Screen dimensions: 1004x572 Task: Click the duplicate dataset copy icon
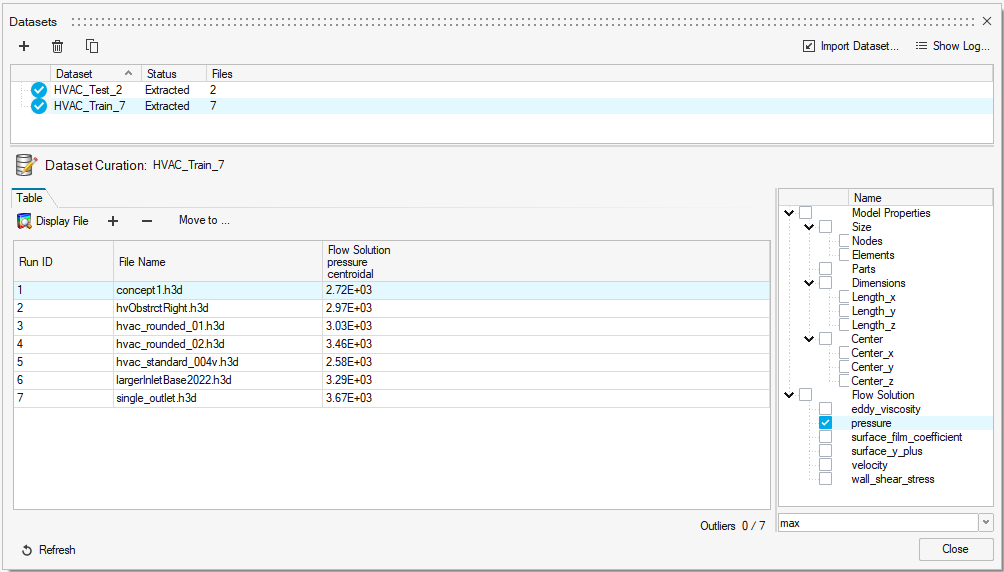tap(92, 46)
